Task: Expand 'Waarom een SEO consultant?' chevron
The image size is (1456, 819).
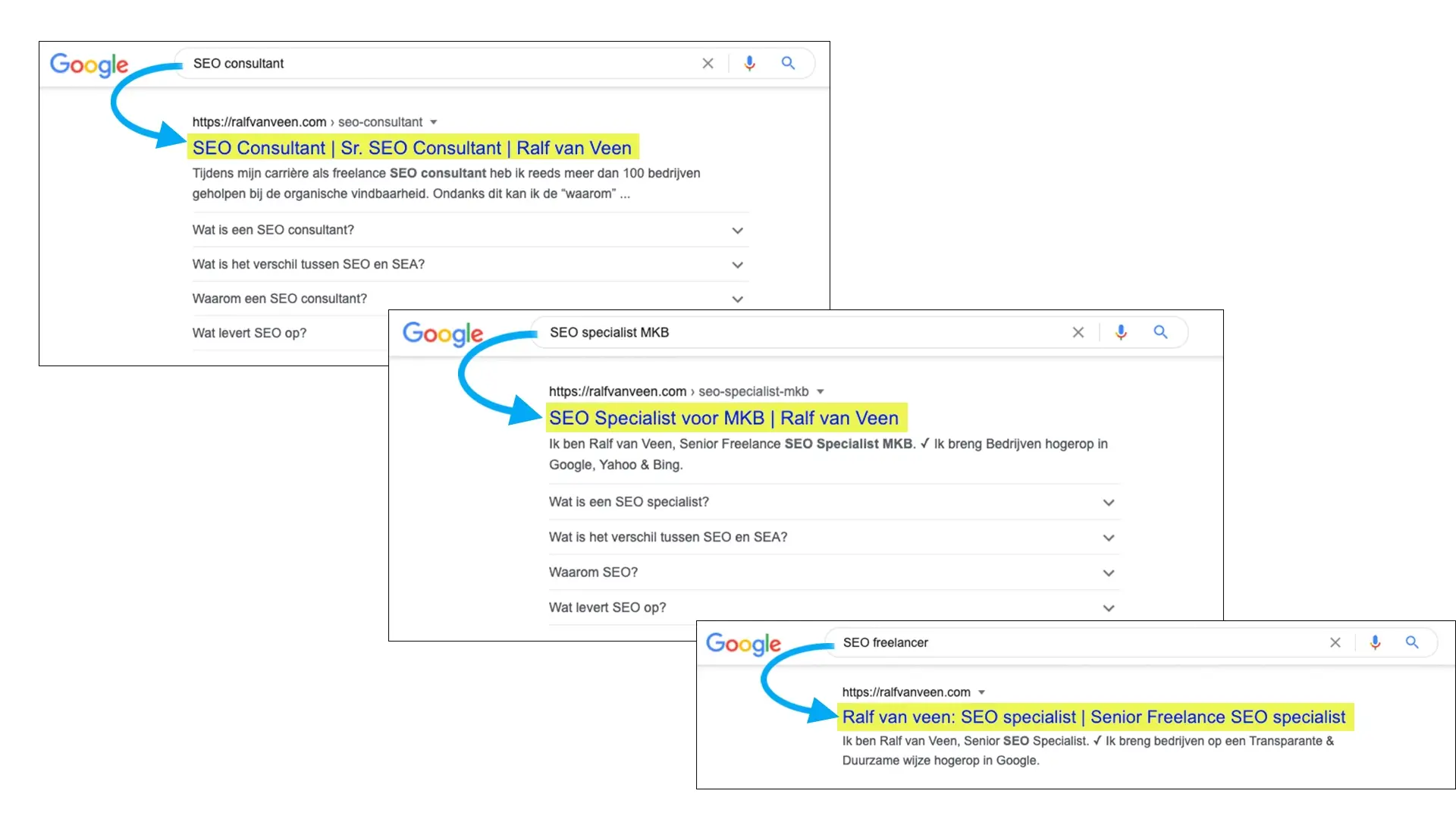Action: [x=737, y=300]
